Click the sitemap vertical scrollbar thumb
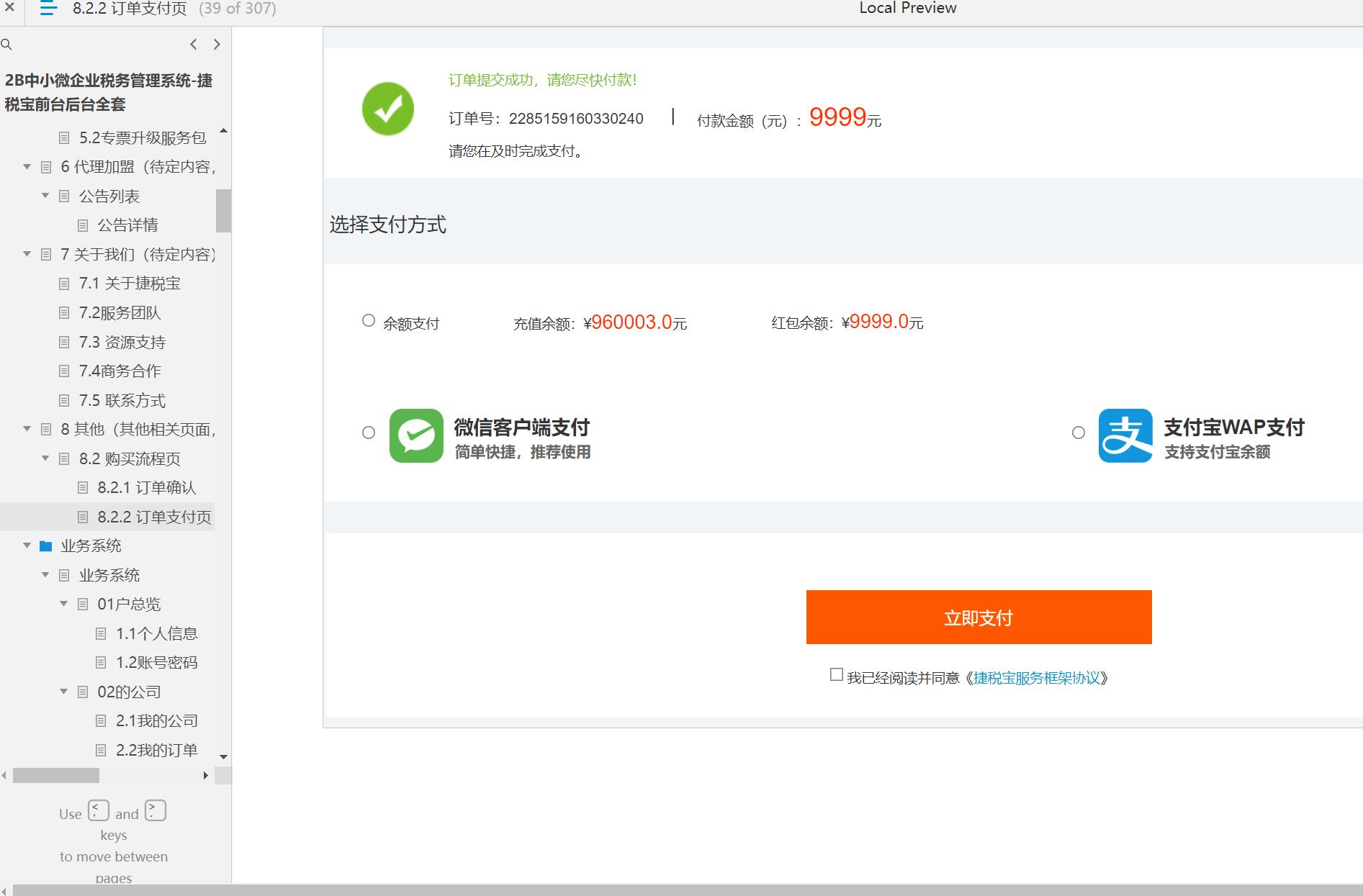The height and width of the screenshot is (896, 1363). 223,211
